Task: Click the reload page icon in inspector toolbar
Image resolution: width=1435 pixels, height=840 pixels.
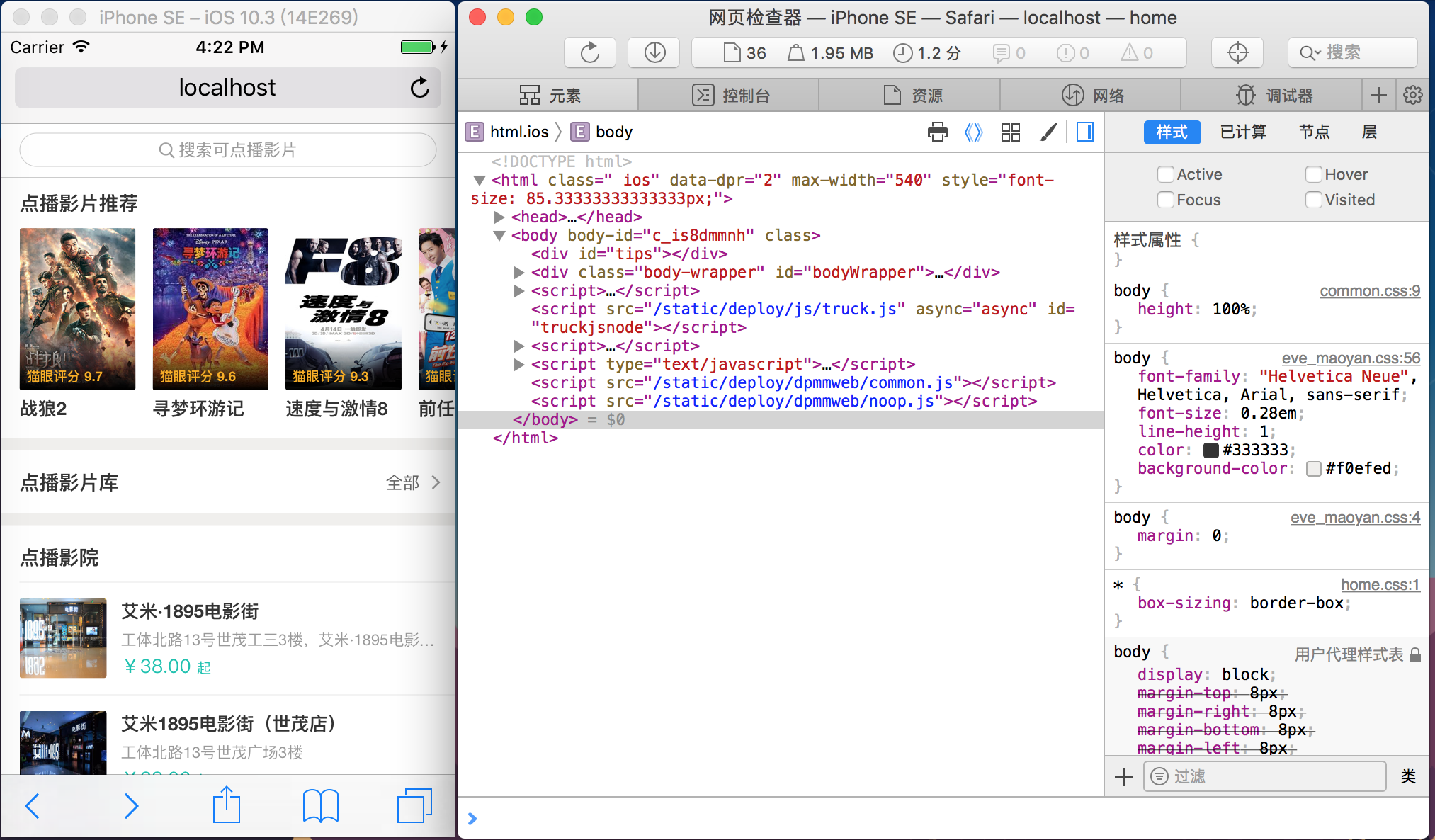Action: pos(589,53)
